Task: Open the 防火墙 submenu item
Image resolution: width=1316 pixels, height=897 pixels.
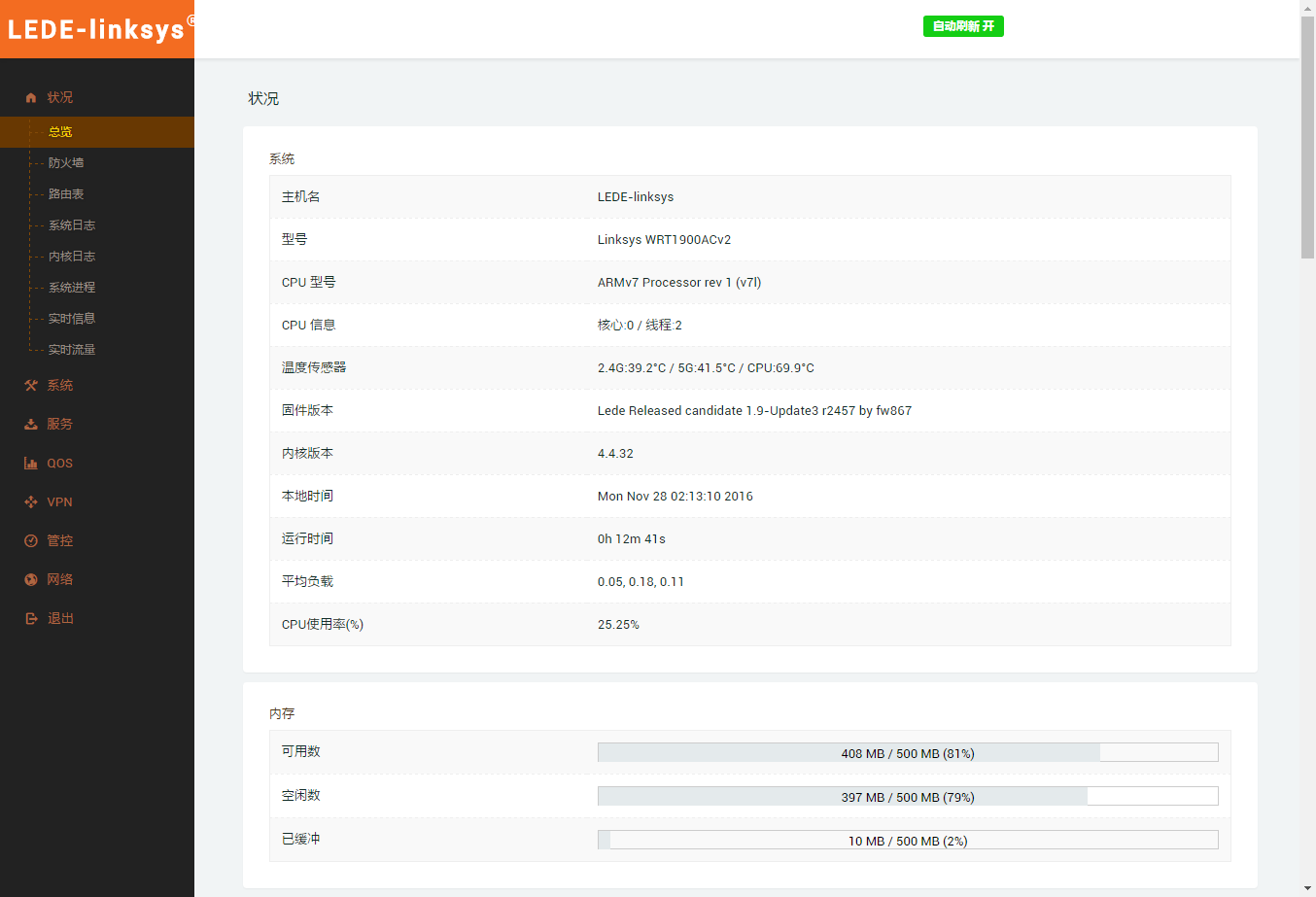Action: pyautogui.click(x=66, y=163)
